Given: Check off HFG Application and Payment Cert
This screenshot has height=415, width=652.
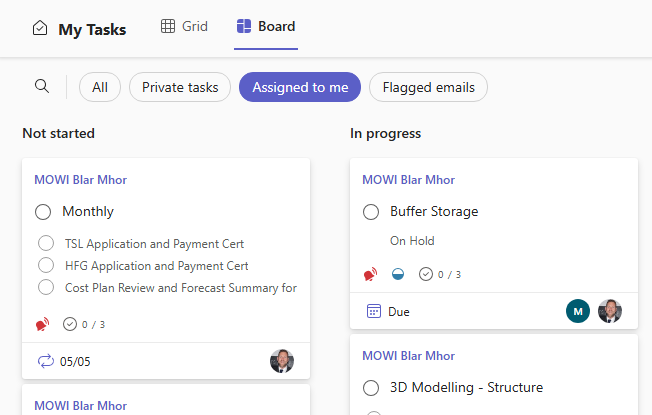Looking at the screenshot, I should click(46, 265).
